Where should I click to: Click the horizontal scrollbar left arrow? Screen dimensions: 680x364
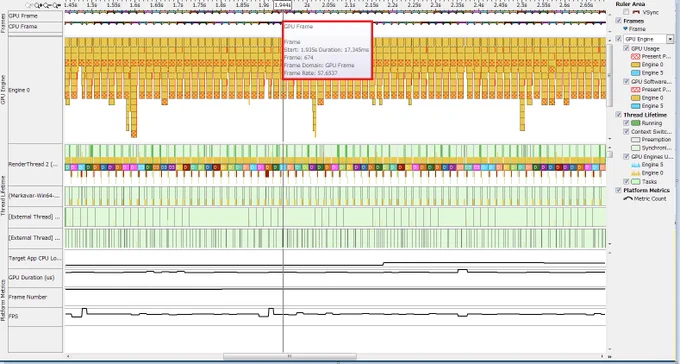pos(67,357)
